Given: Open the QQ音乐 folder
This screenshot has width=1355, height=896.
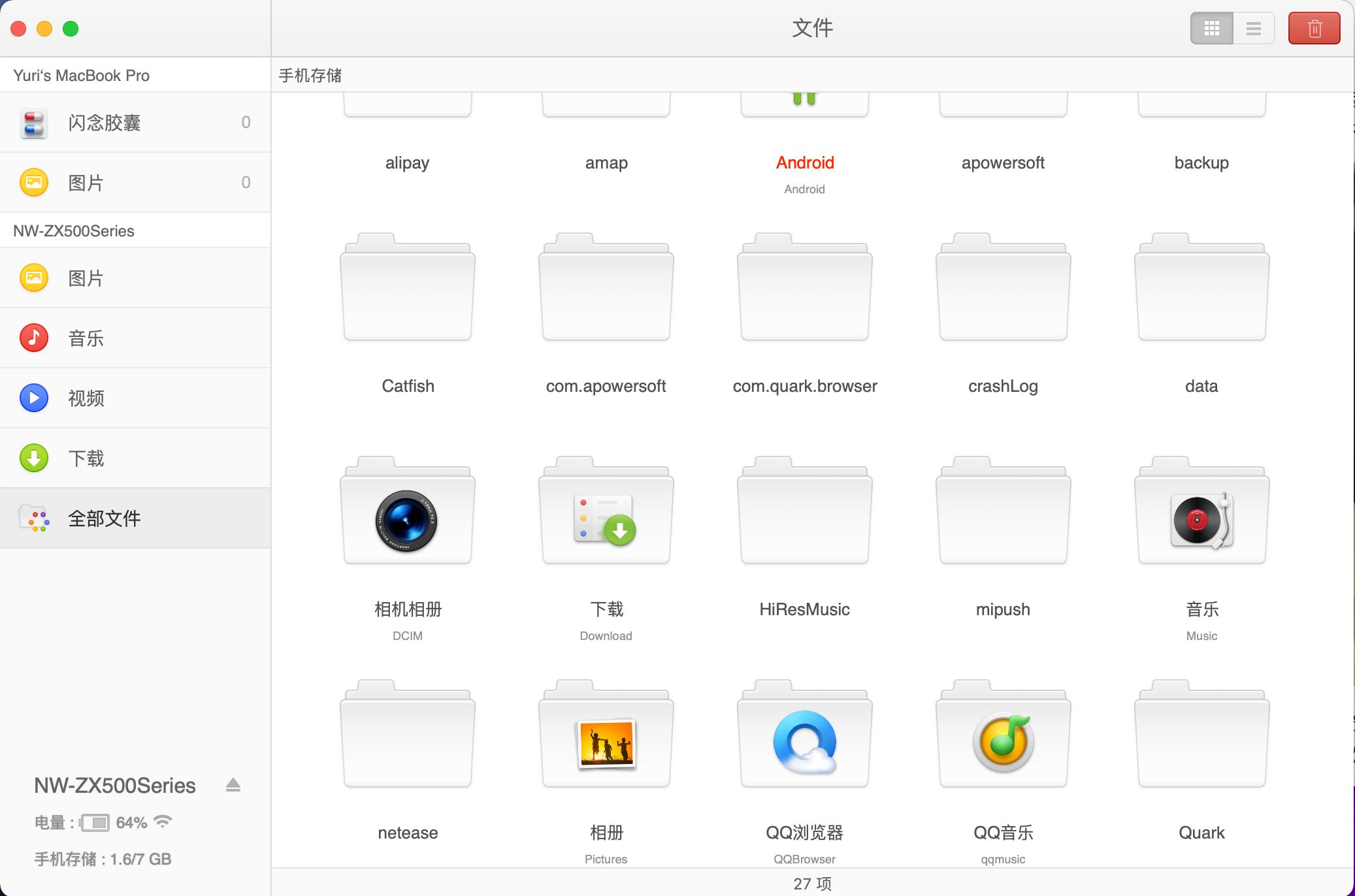Looking at the screenshot, I should pyautogui.click(x=1003, y=736).
